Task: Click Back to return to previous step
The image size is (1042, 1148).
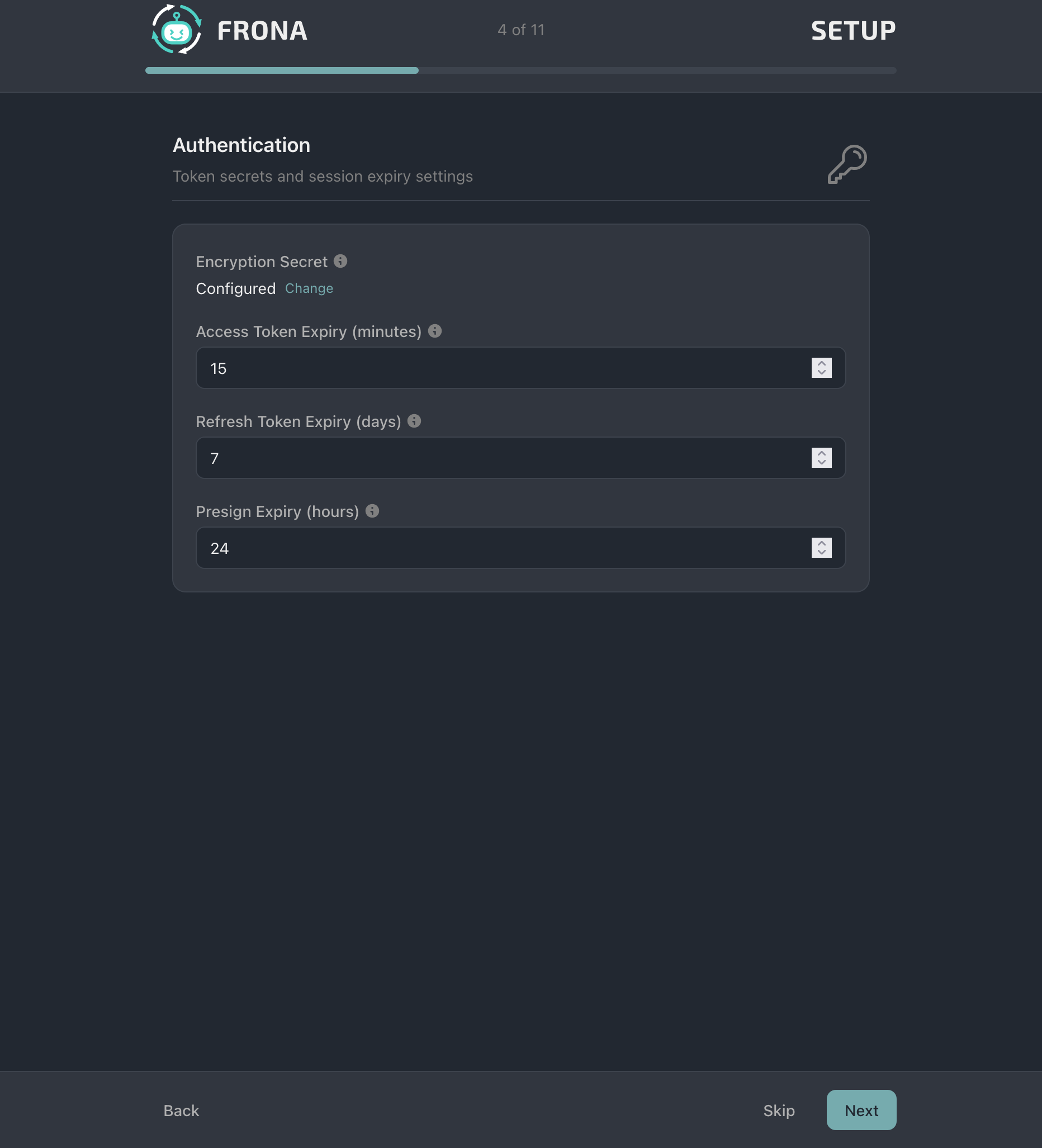Action: 181,1111
